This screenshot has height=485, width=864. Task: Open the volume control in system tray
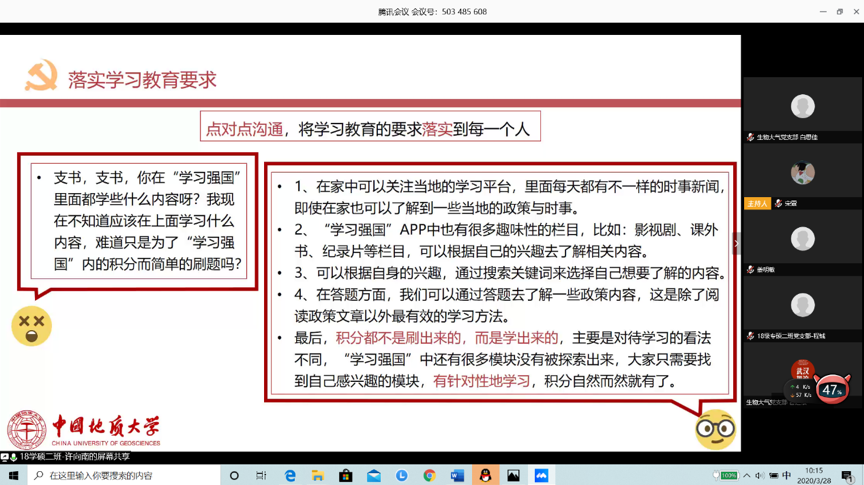(759, 476)
